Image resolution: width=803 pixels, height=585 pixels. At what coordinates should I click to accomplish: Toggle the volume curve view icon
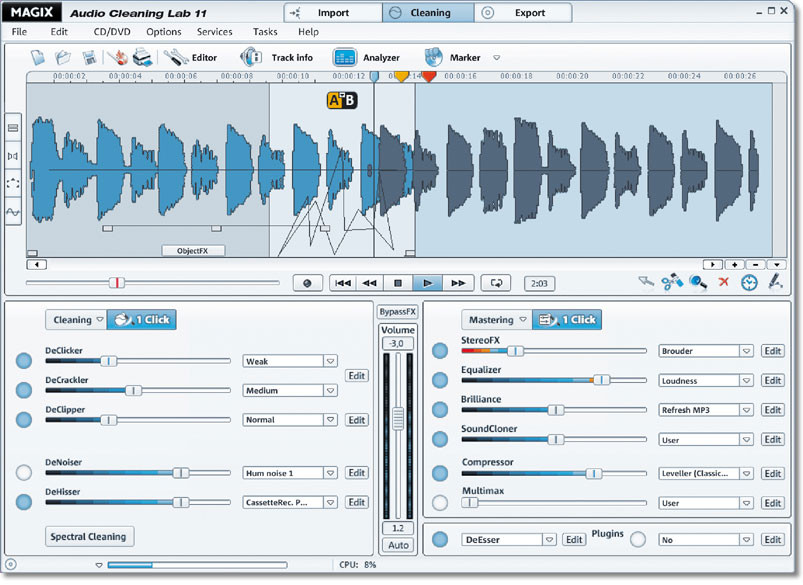pos(13,212)
